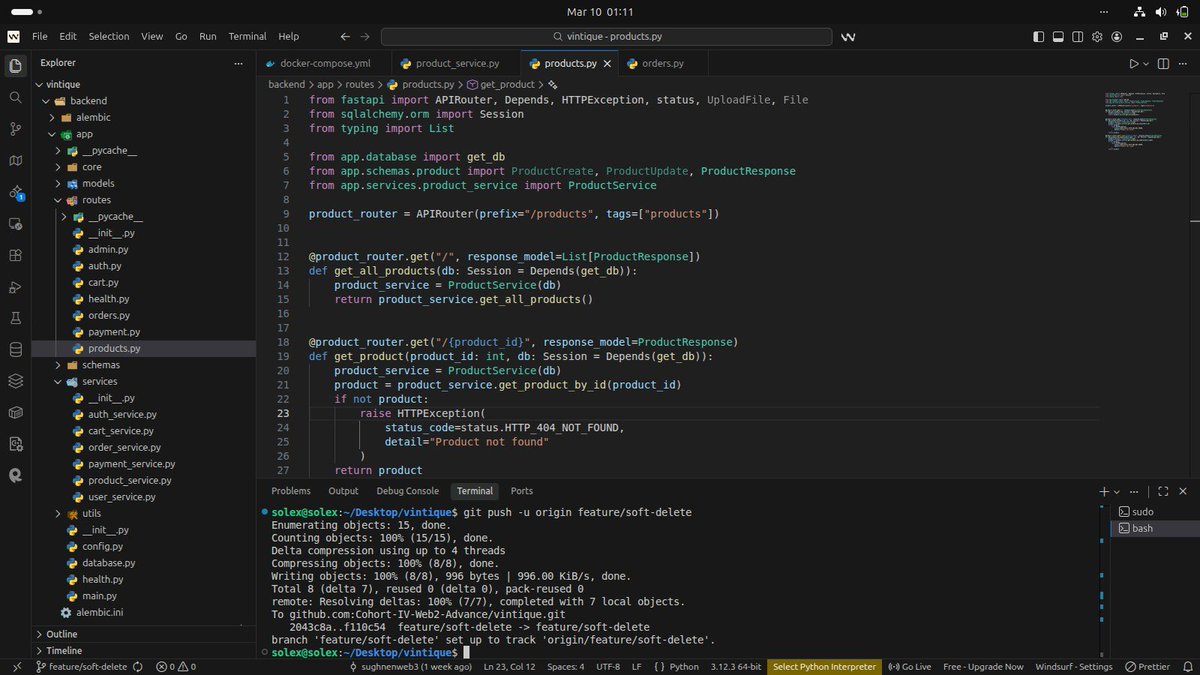1200x675 pixels.
Task: Open the Selection menu
Action: 109,36
